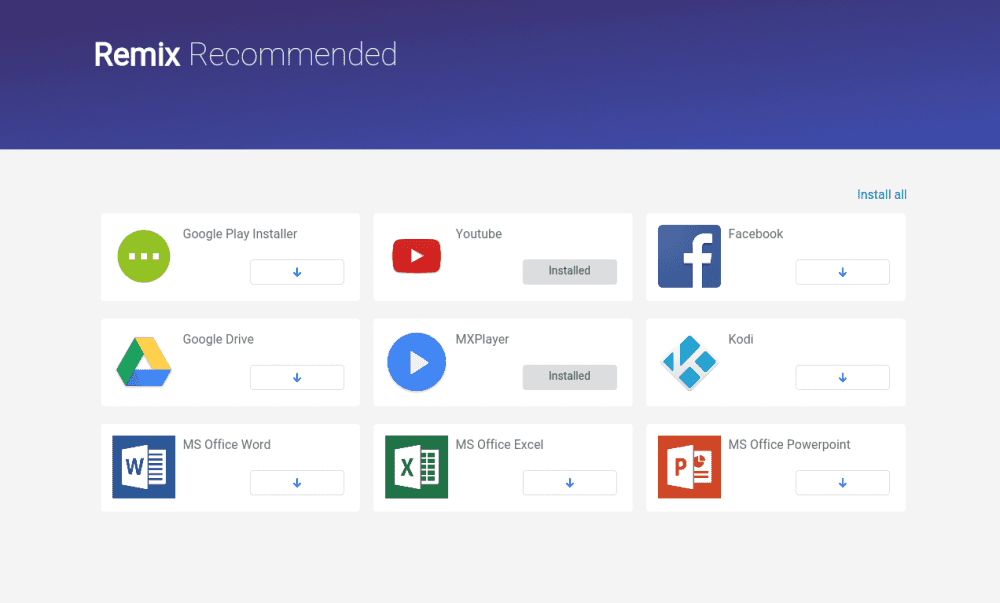The image size is (1000, 603).
Task: Click the Google Play Installer icon
Action: point(143,256)
